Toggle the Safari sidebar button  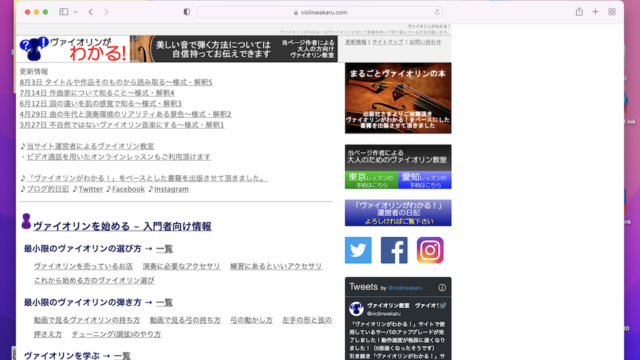[64, 12]
